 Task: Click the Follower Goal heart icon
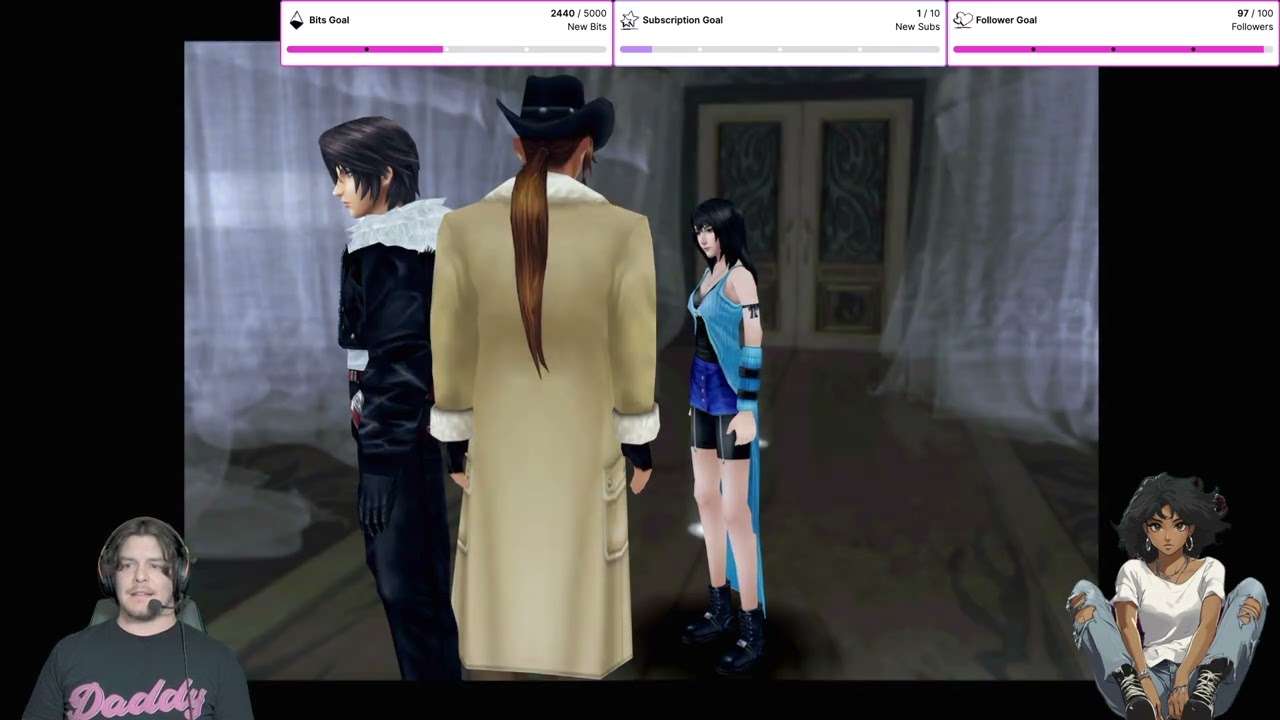[962, 20]
